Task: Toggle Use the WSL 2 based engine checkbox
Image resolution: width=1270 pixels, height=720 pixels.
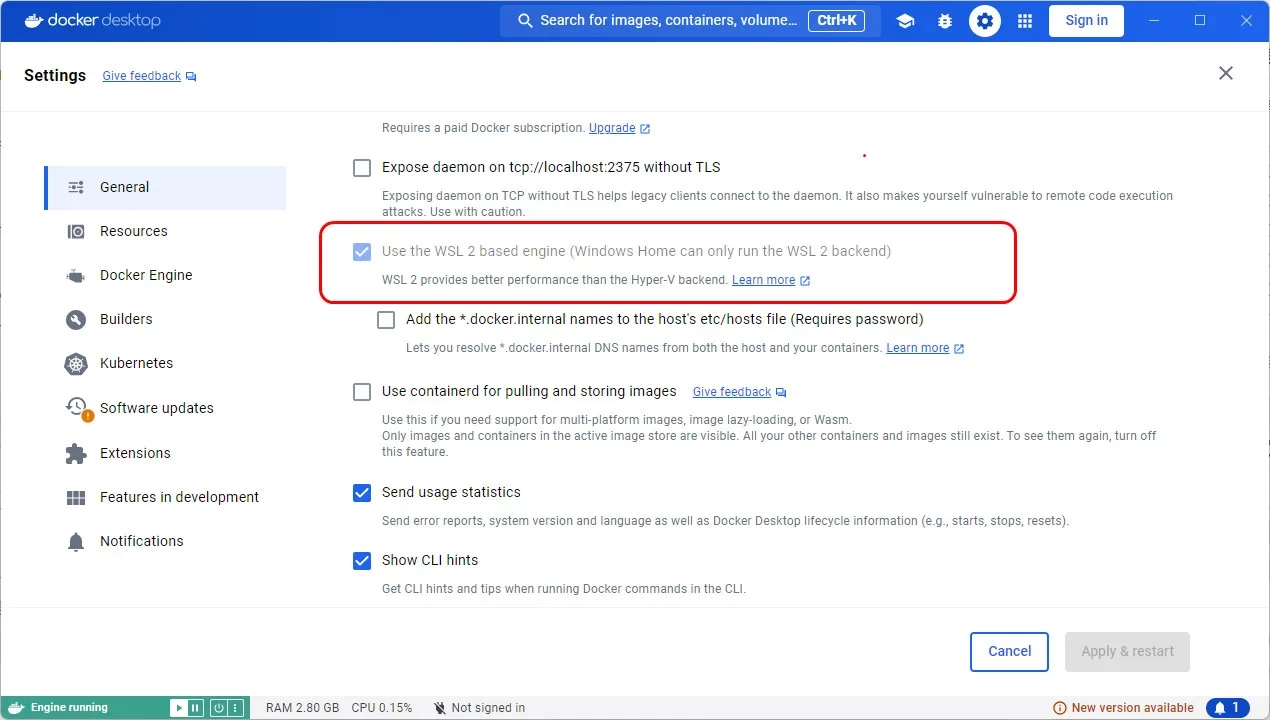Action: pos(362,252)
